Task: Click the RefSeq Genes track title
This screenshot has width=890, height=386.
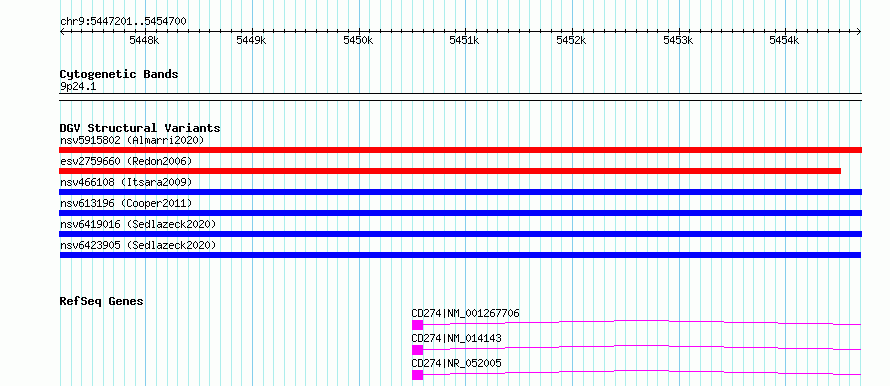Action: [x=101, y=301]
